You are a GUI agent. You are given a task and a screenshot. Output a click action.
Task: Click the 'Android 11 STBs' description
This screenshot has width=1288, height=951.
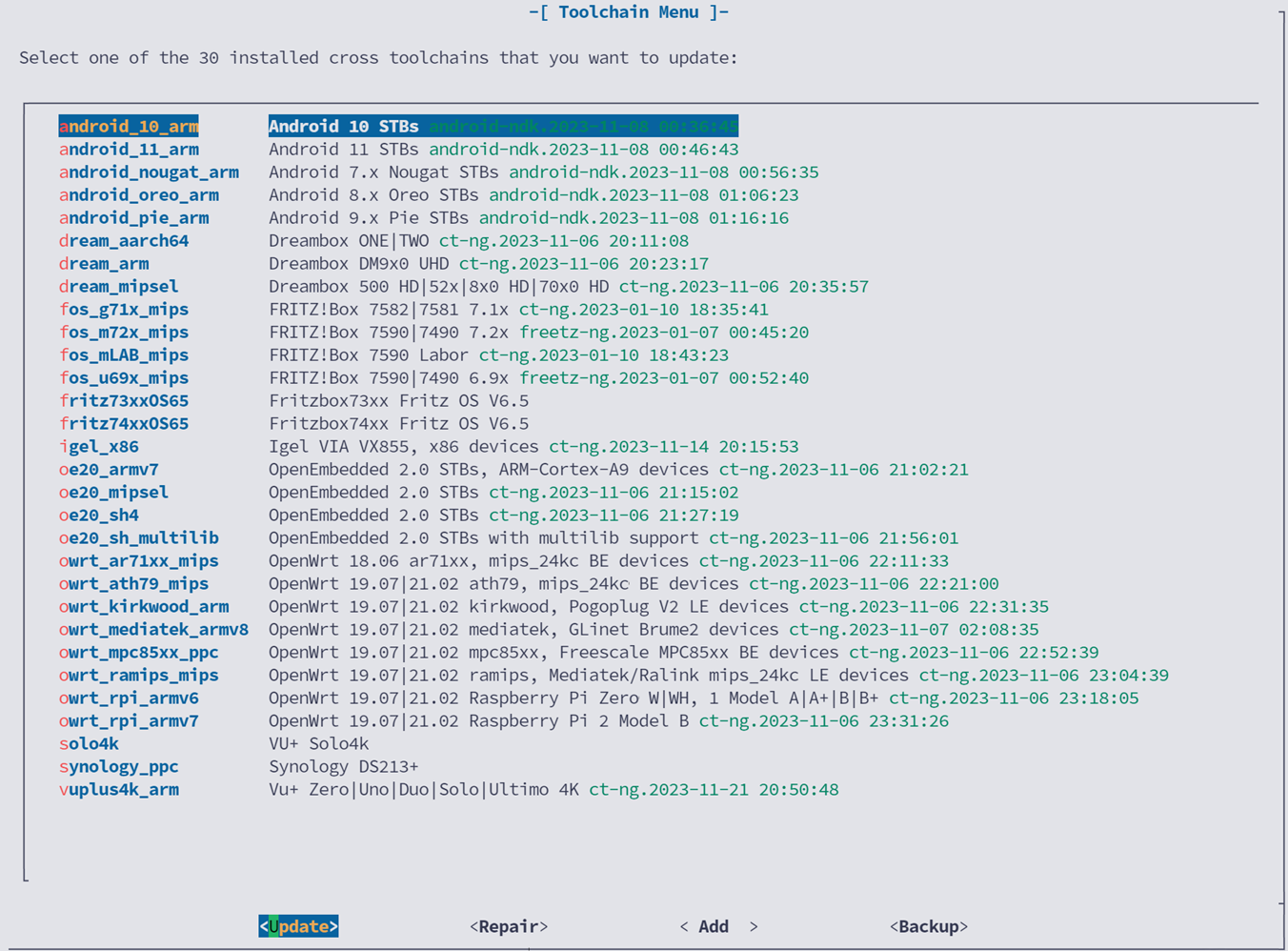[x=343, y=149]
